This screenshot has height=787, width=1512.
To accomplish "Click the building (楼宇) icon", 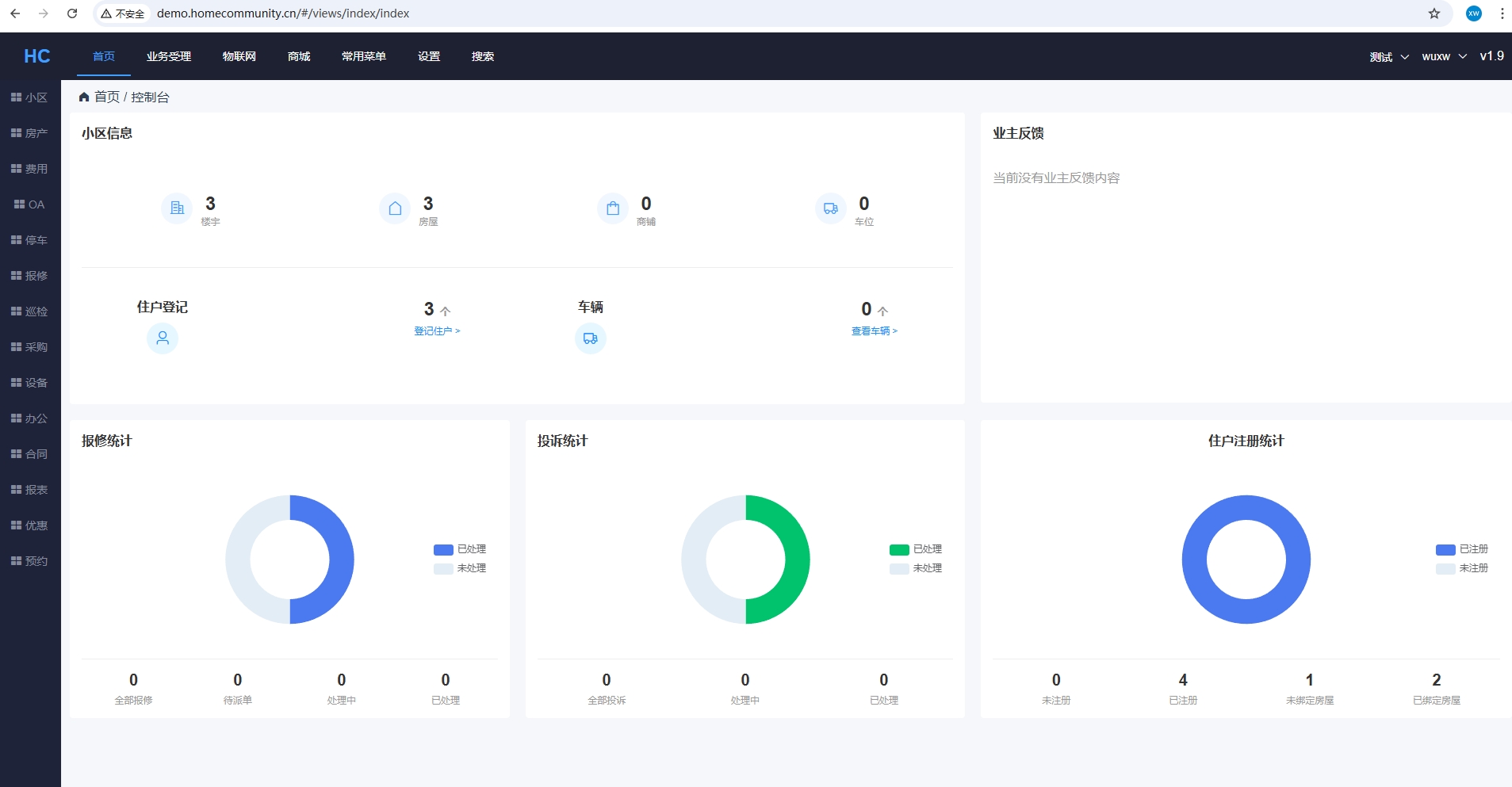I will 177,208.
